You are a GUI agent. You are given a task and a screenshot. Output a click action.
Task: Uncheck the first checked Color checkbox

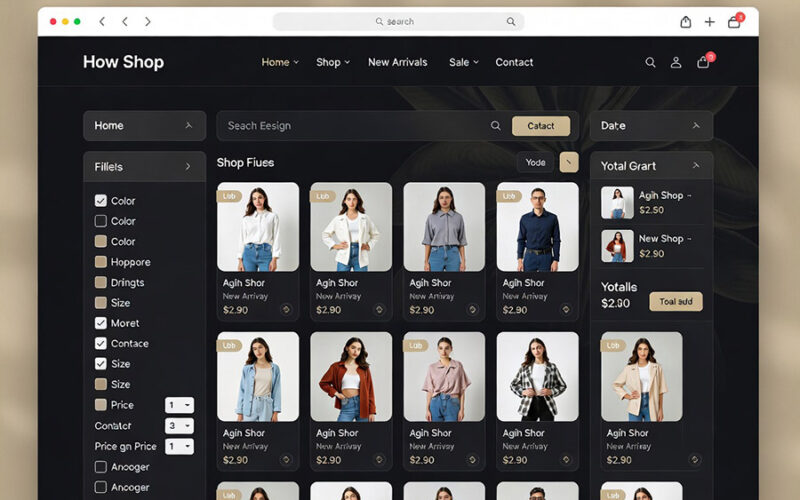click(101, 201)
